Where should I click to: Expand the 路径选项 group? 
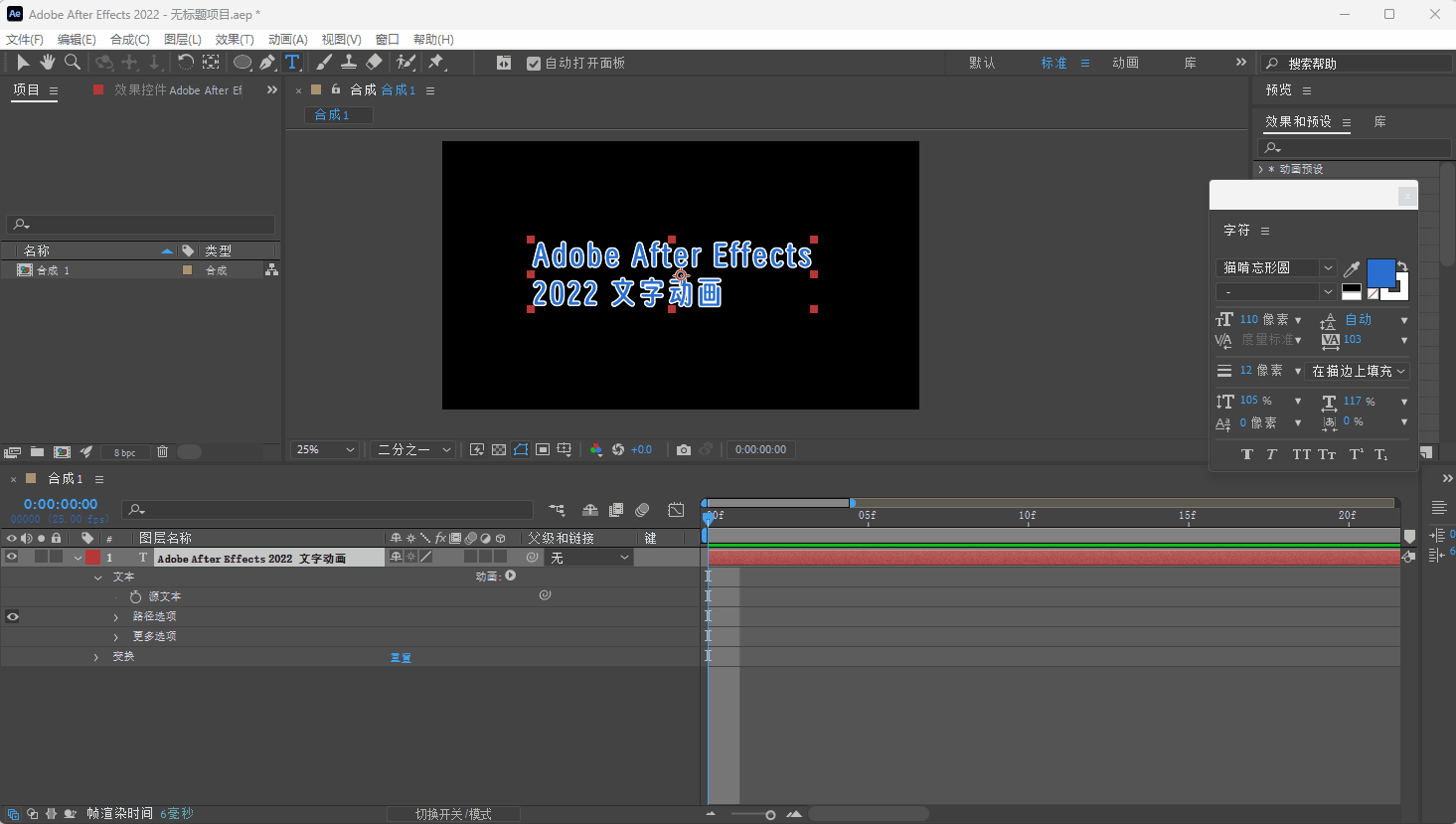(115, 617)
